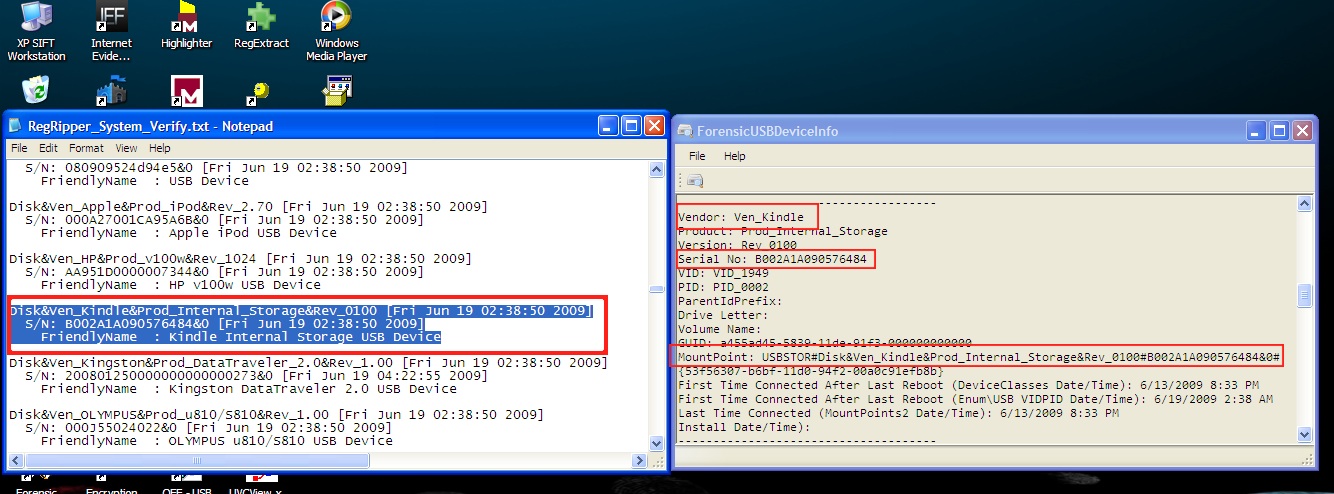
Task: Click the toolbar icon in ForensicUSBDeviceInfo
Action: 695,180
